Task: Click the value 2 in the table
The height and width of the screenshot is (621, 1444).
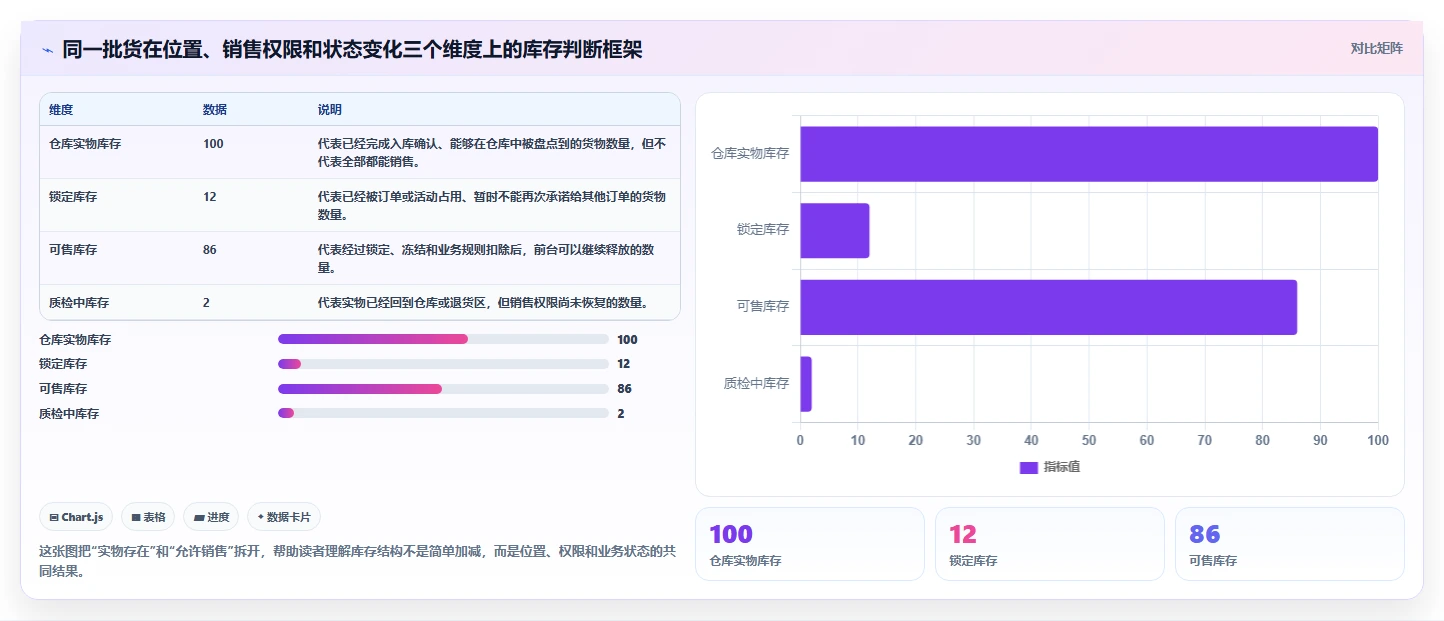Action: [206, 302]
